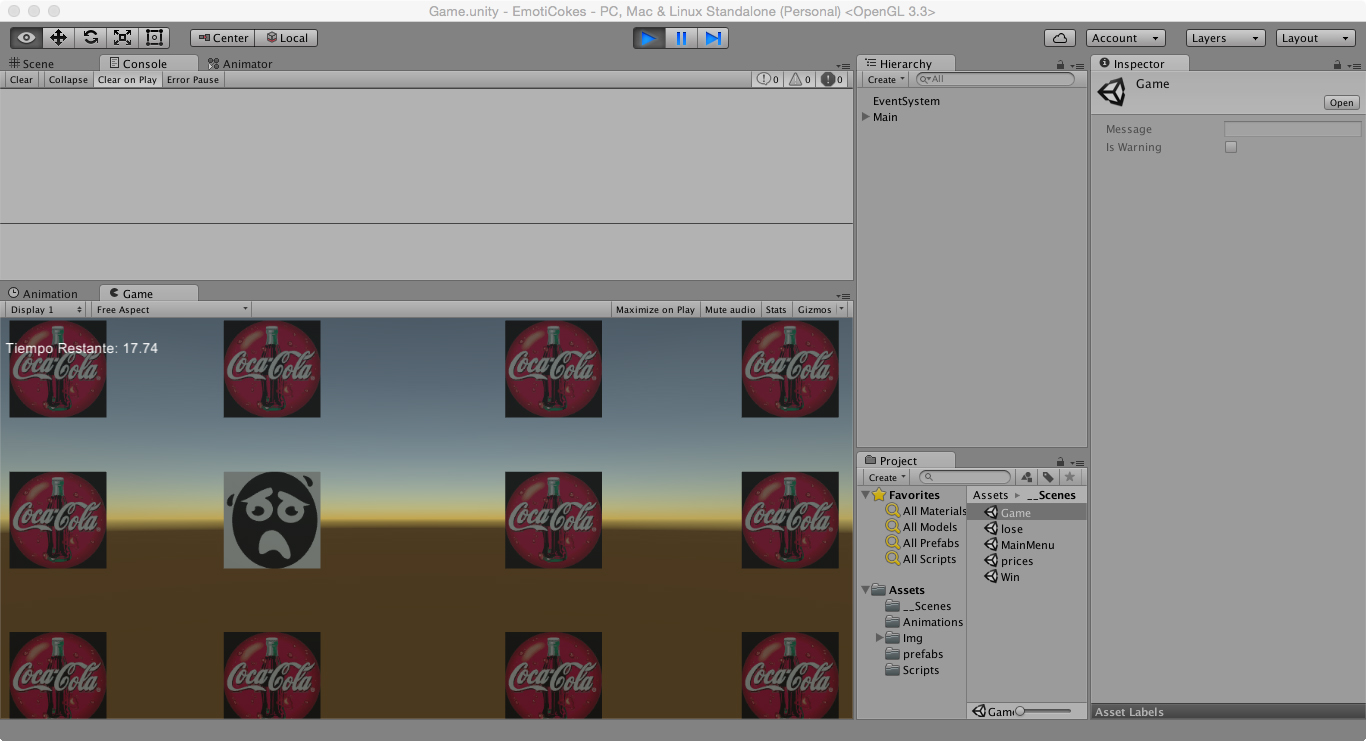Click the Message field in Inspector
Screen dimensions: 1366x741
pos(1292,129)
